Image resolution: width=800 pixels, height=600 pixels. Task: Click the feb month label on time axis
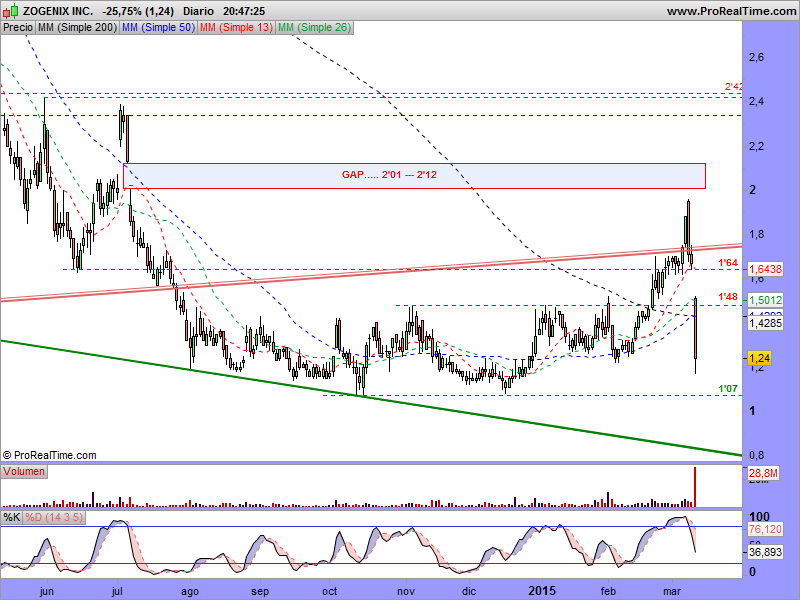pos(608,591)
